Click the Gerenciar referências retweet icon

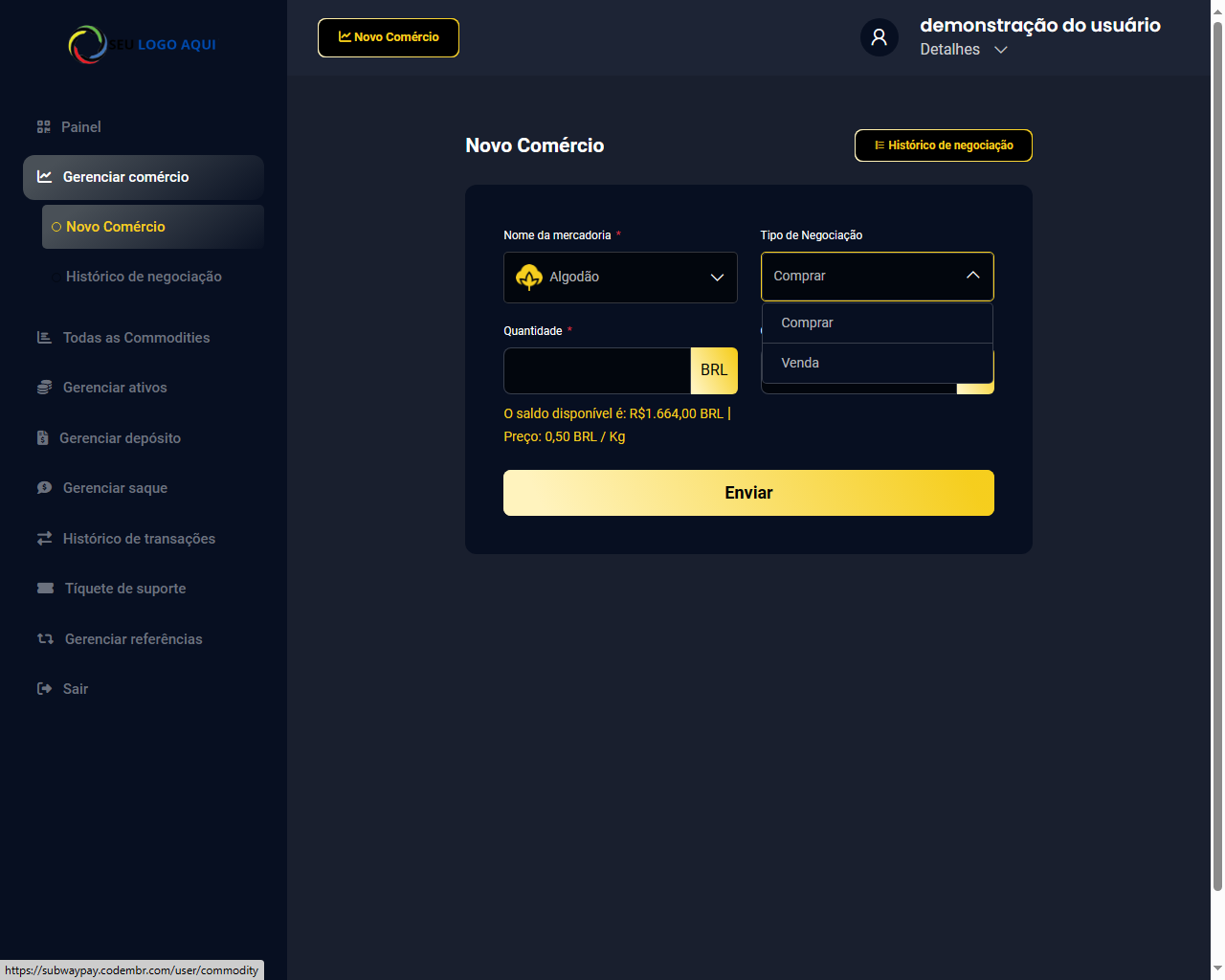point(45,639)
